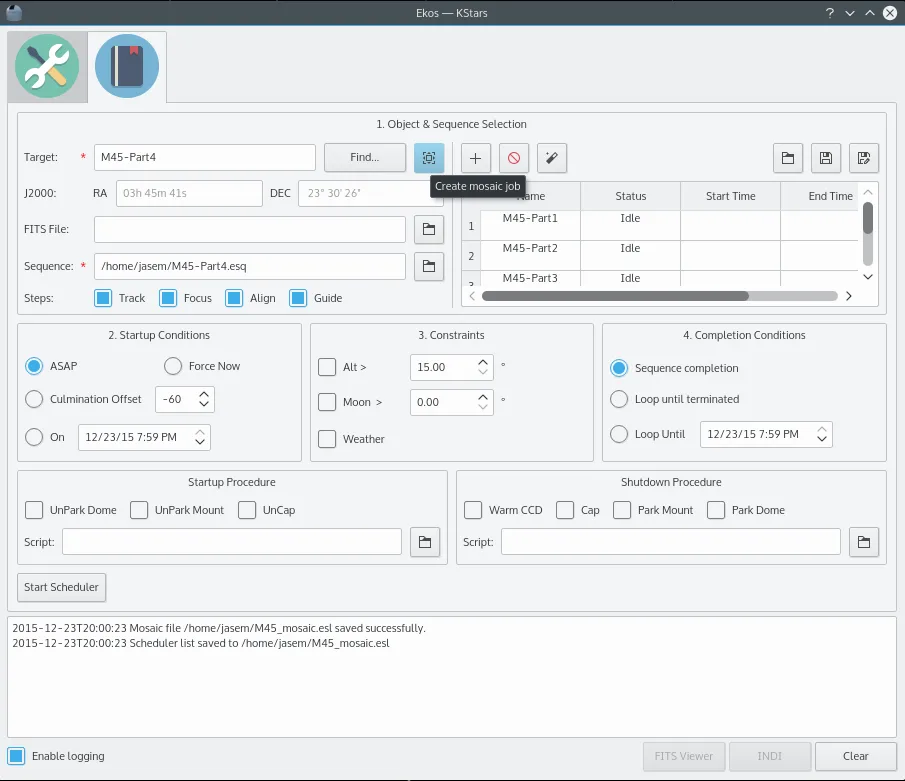Click the title bar help question mark

829,13
